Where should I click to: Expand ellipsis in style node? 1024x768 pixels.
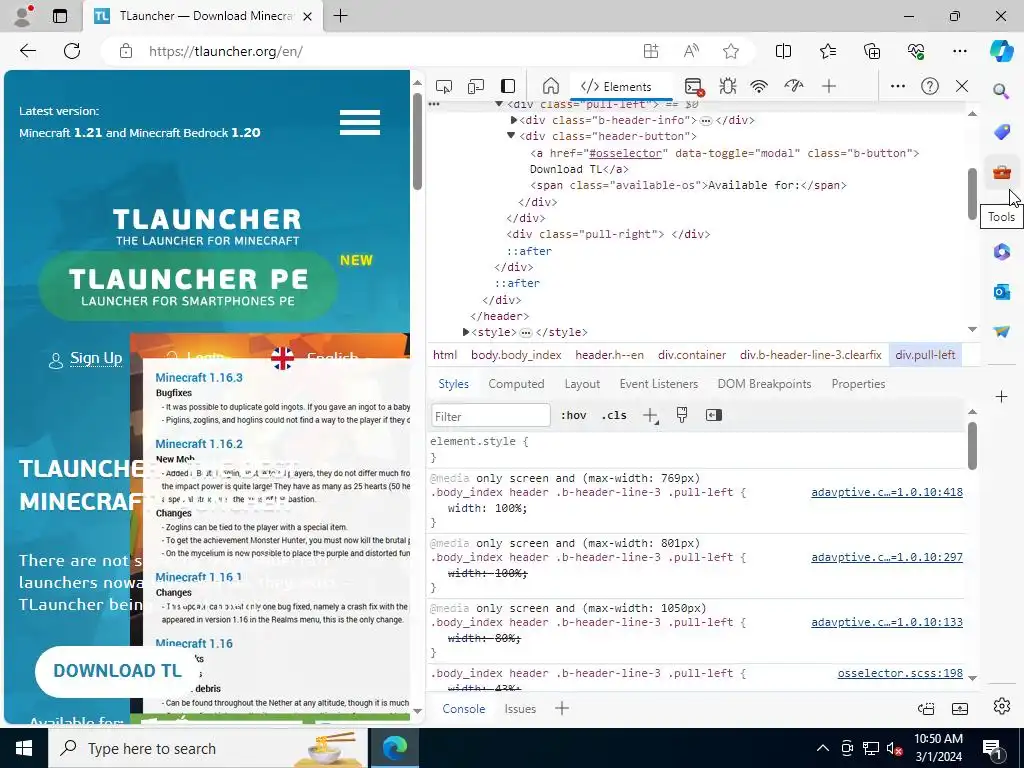[526, 332]
